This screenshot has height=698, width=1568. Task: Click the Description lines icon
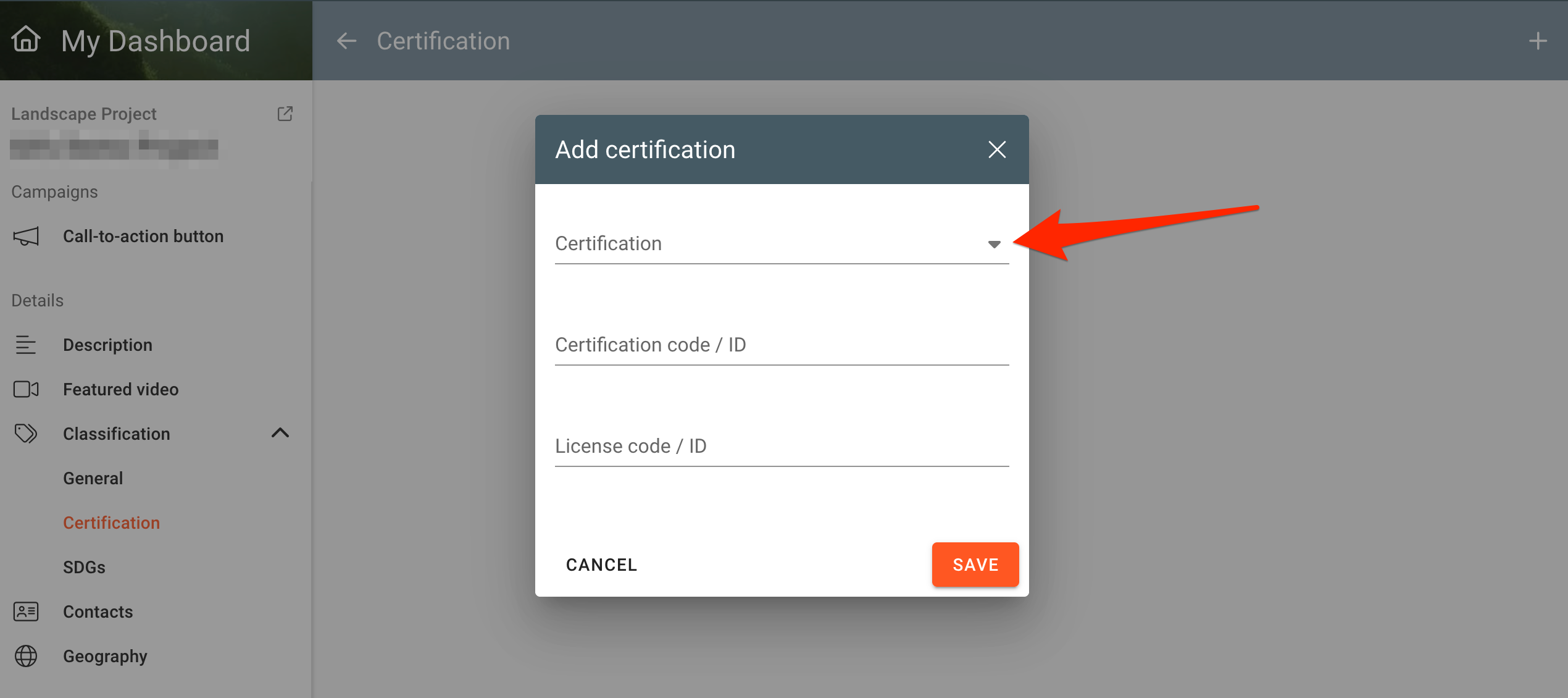(x=26, y=345)
